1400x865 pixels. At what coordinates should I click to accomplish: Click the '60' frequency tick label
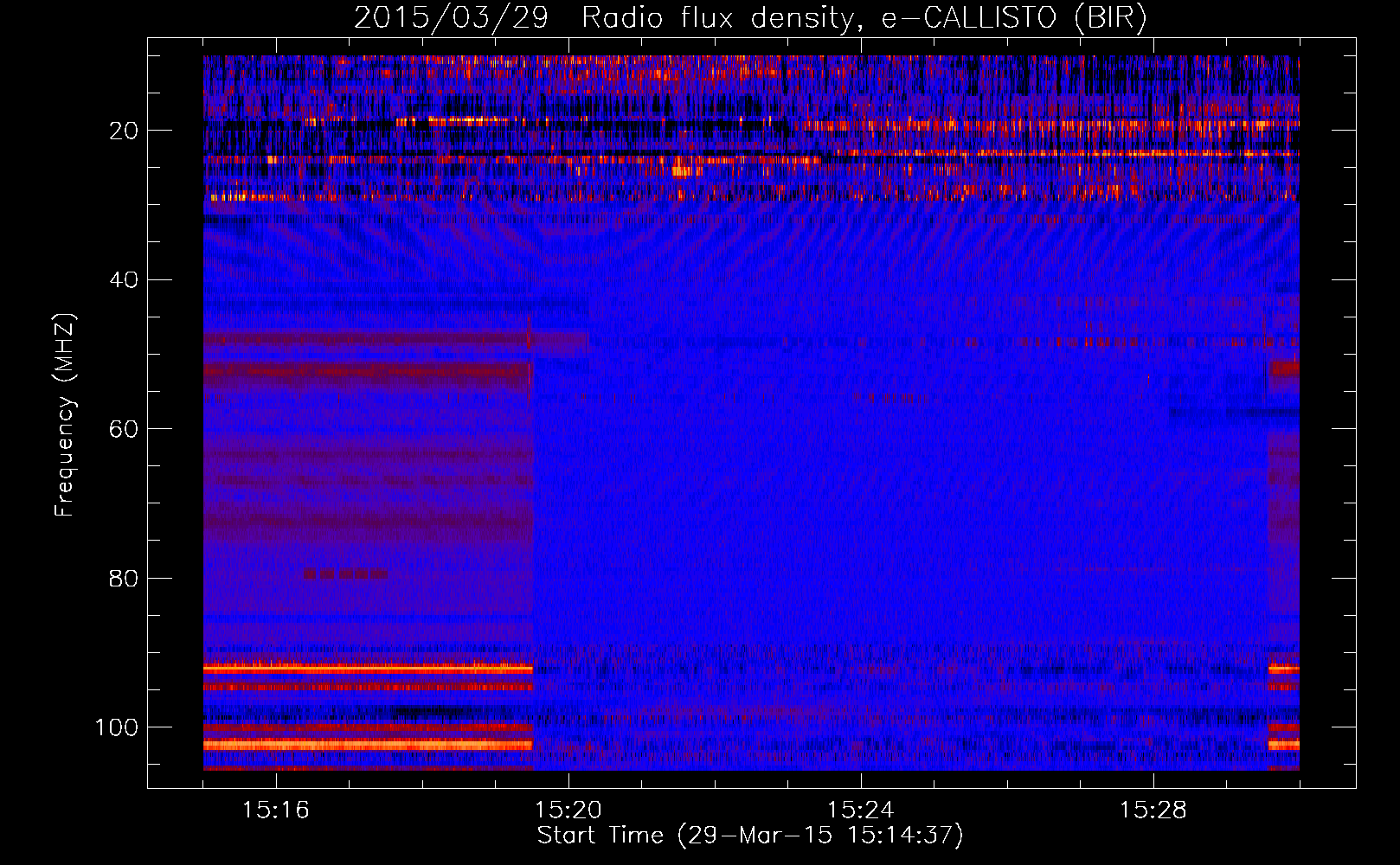point(124,430)
